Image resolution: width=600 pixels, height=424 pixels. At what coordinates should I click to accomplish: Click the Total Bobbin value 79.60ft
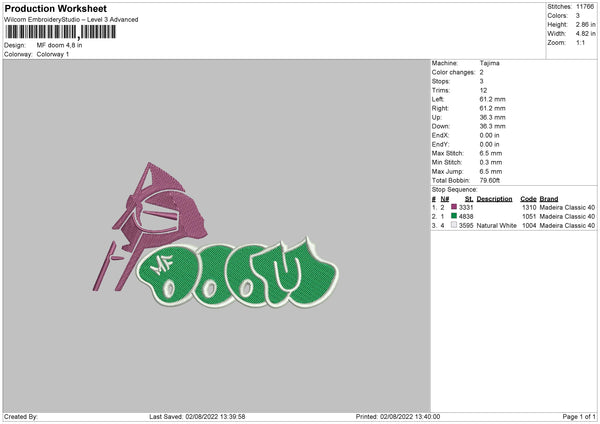[x=490, y=181]
